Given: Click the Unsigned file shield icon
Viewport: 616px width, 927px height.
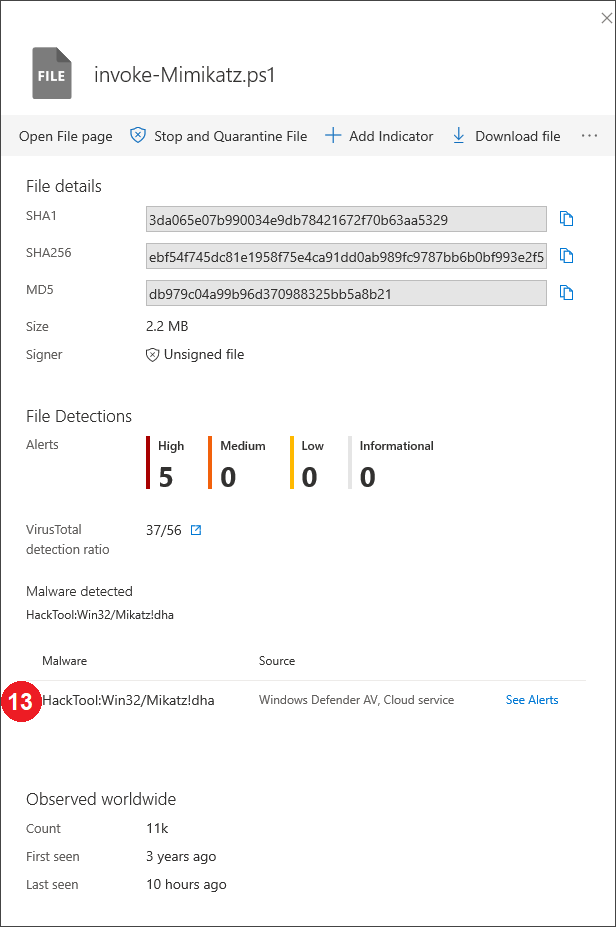Looking at the screenshot, I should [153, 355].
